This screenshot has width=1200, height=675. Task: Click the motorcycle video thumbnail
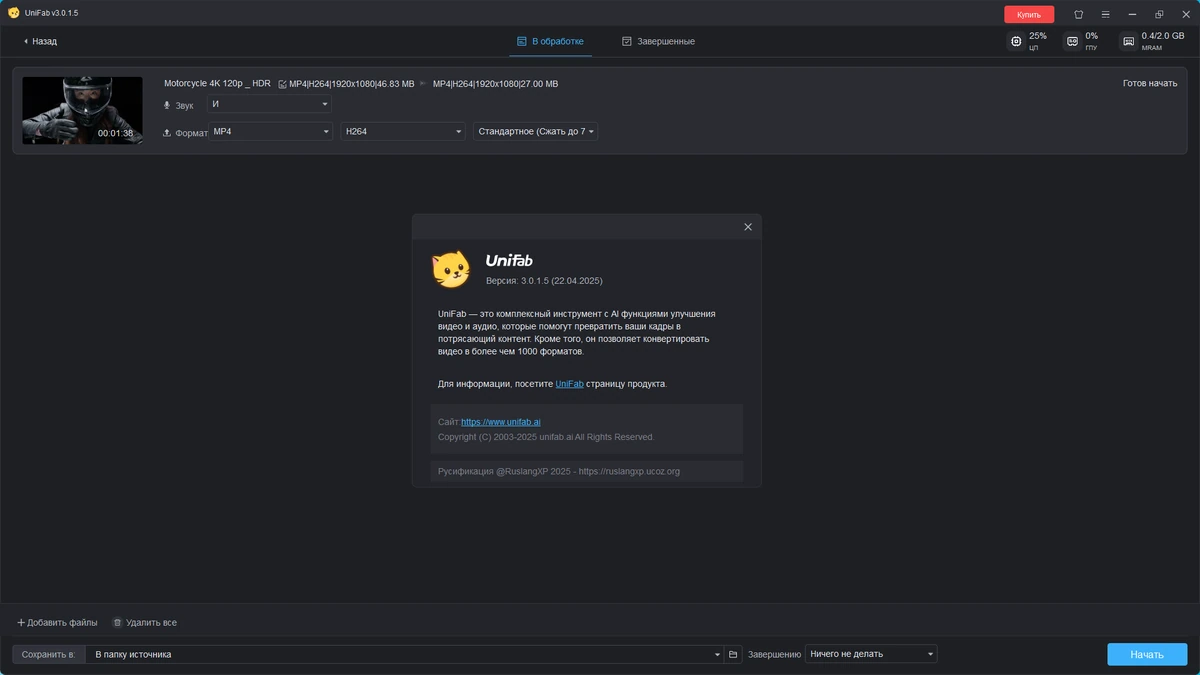[82, 110]
